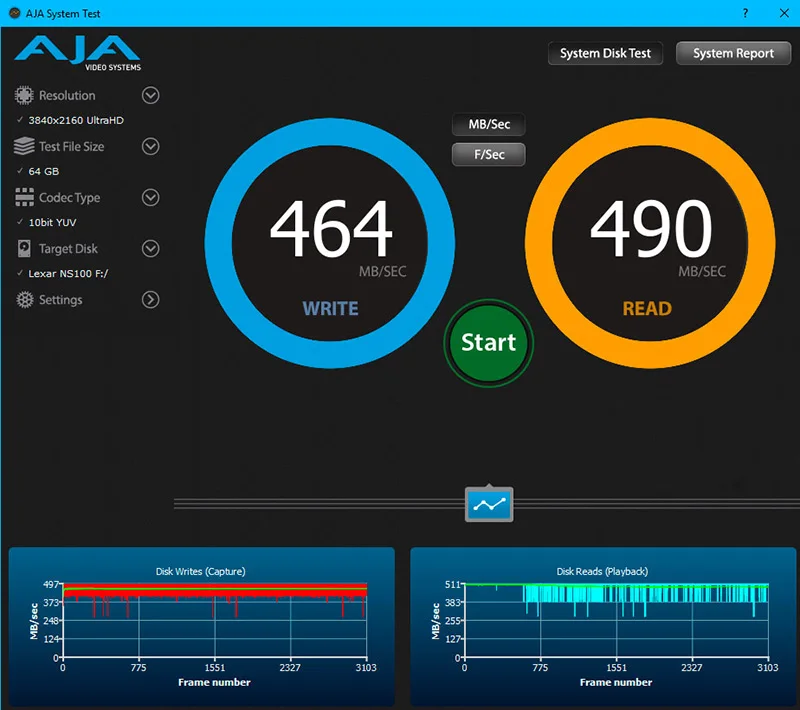This screenshot has width=800, height=710.
Task: Close the AJA System Test window
Action: (x=784, y=13)
